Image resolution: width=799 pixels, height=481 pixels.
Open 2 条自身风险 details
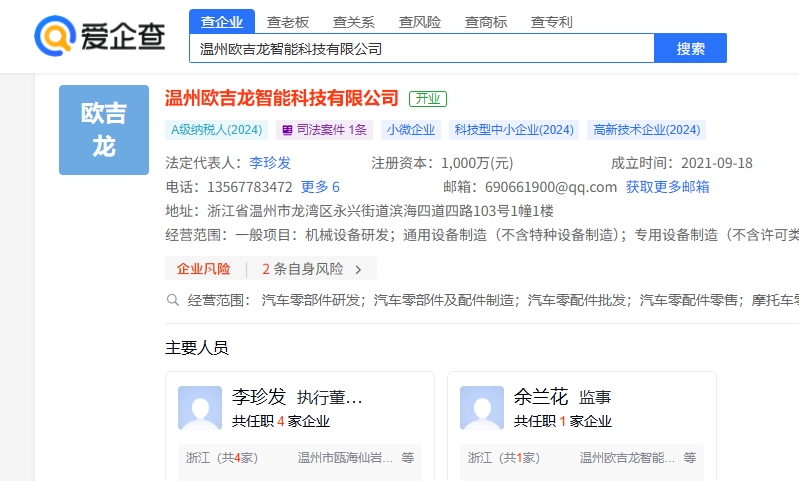[x=303, y=269]
